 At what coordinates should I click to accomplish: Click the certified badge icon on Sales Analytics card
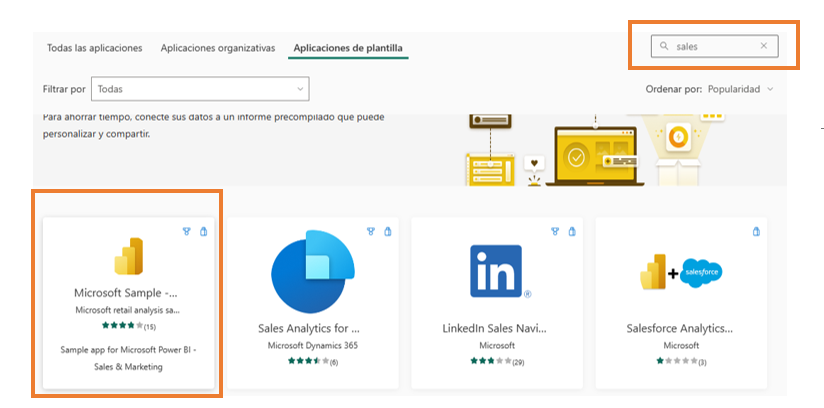click(370, 231)
